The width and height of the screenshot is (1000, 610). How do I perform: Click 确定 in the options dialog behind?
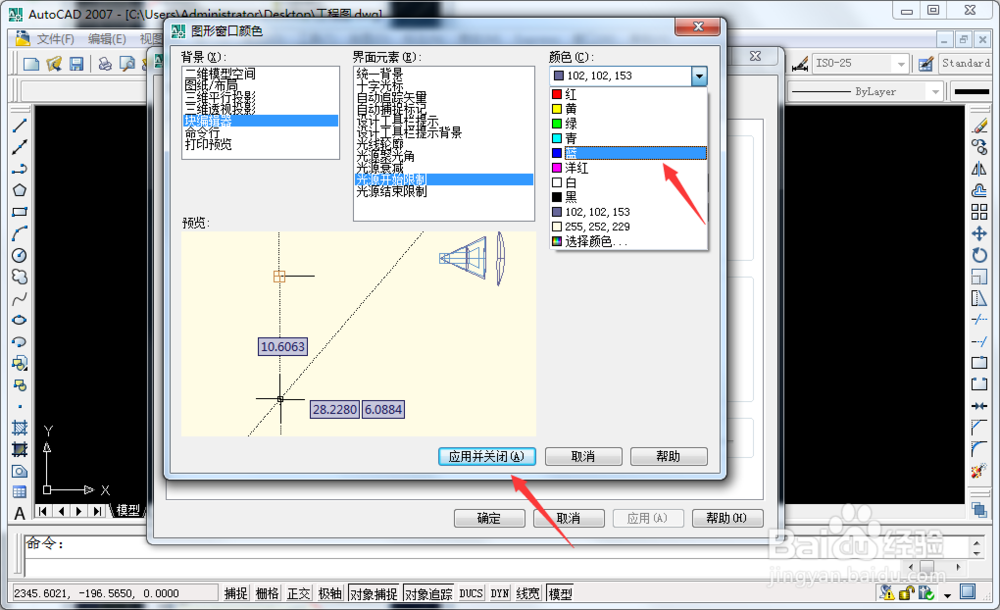pos(489,518)
